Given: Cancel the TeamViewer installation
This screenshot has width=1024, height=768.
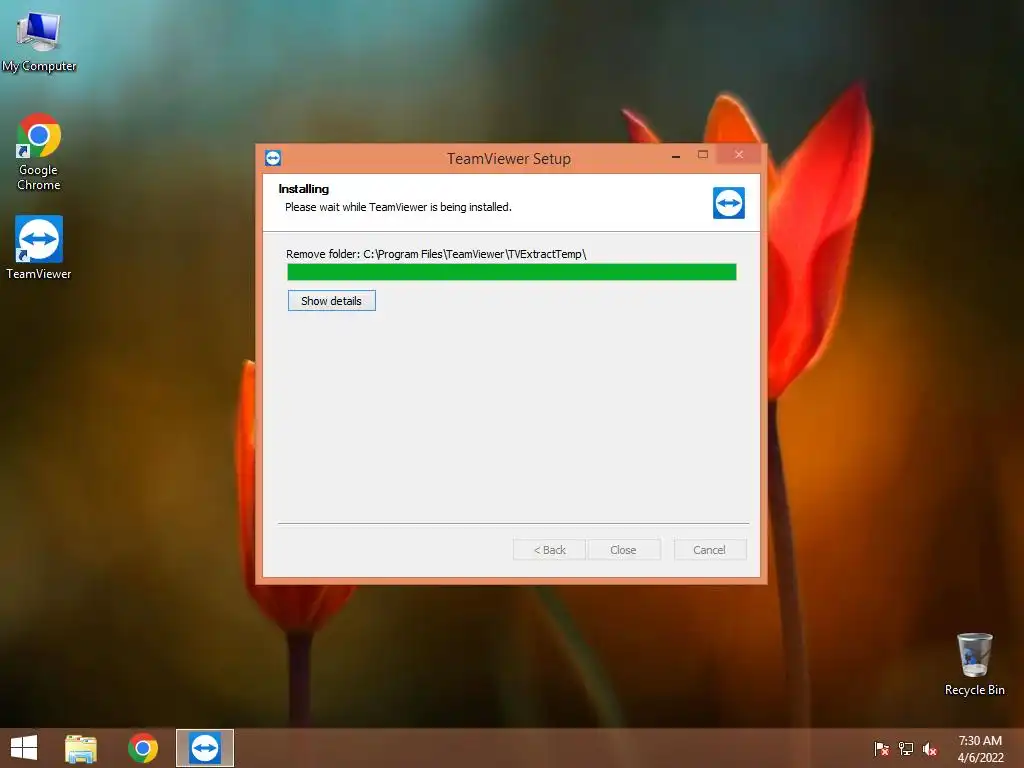Looking at the screenshot, I should click(x=710, y=550).
